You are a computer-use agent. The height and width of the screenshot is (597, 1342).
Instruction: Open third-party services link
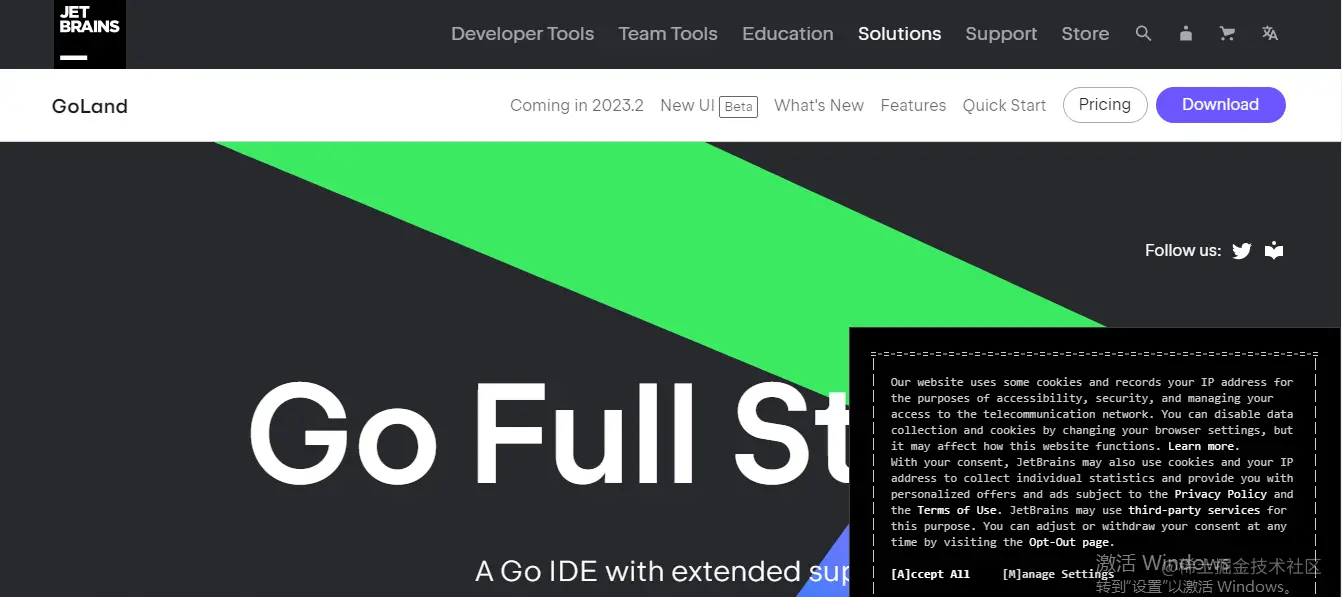[x=1194, y=510]
